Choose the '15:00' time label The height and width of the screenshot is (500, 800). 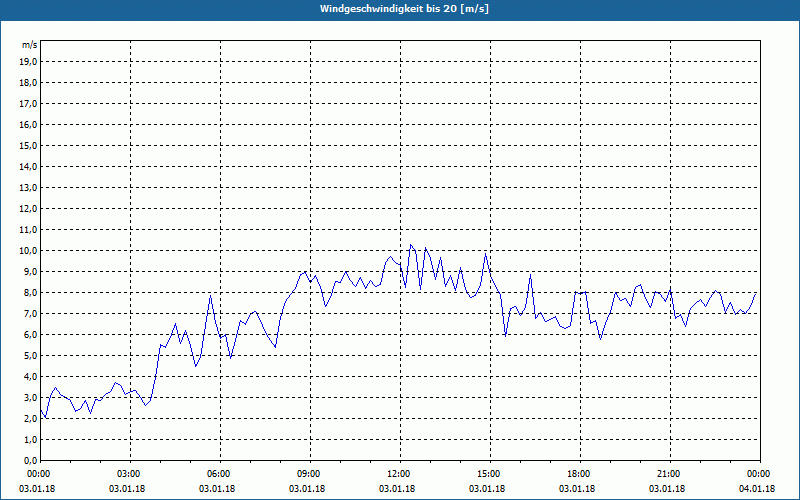coord(490,474)
